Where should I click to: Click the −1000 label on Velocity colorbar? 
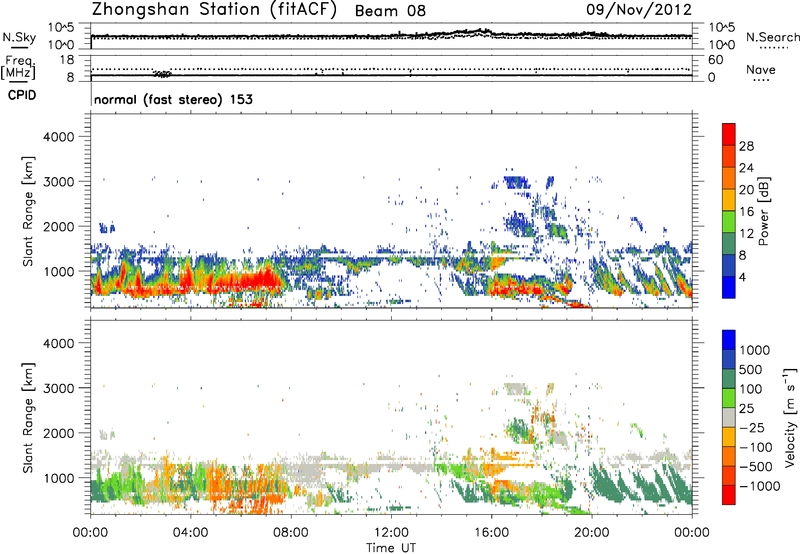coord(759,486)
